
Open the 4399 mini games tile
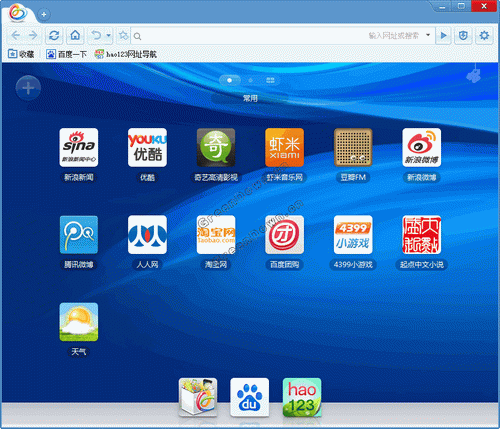[x=353, y=235]
